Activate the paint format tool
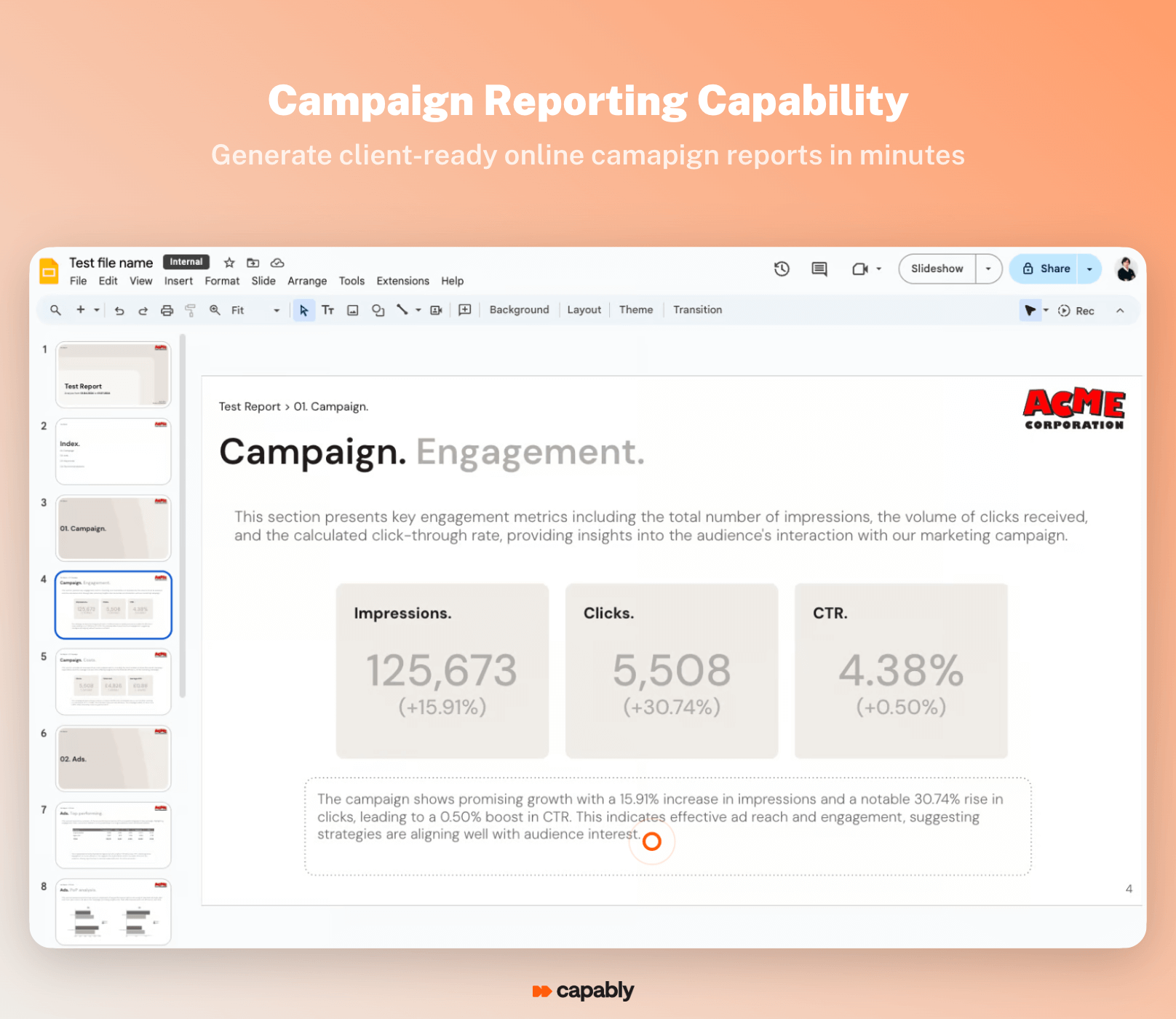The height and width of the screenshot is (1019, 1176). click(x=191, y=311)
